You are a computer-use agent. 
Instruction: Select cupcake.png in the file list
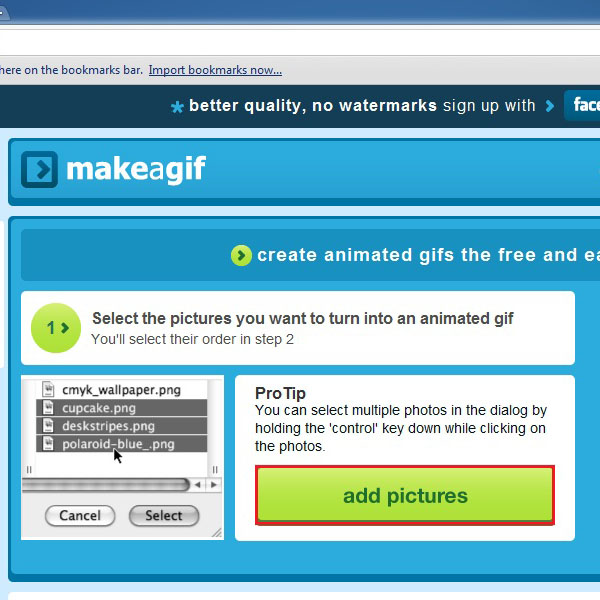click(122, 408)
